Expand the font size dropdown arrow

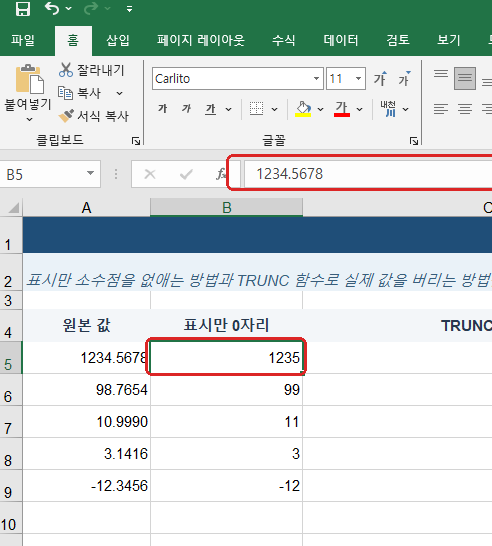pos(358,78)
